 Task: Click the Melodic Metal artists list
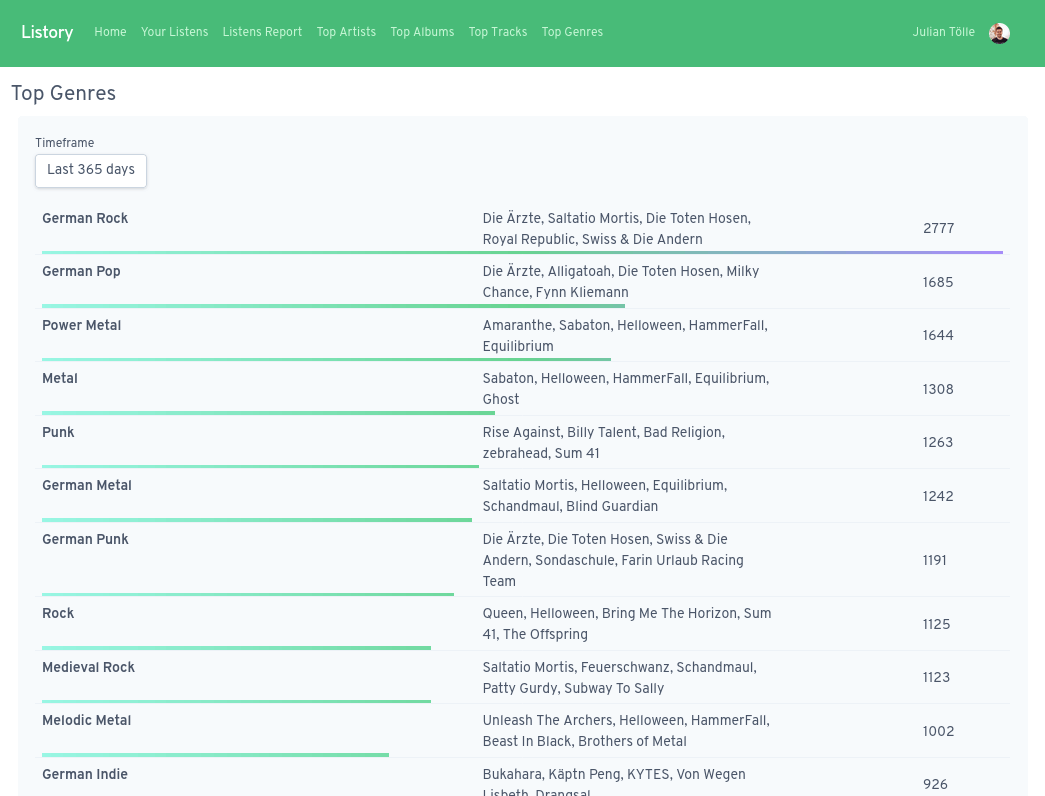point(626,731)
